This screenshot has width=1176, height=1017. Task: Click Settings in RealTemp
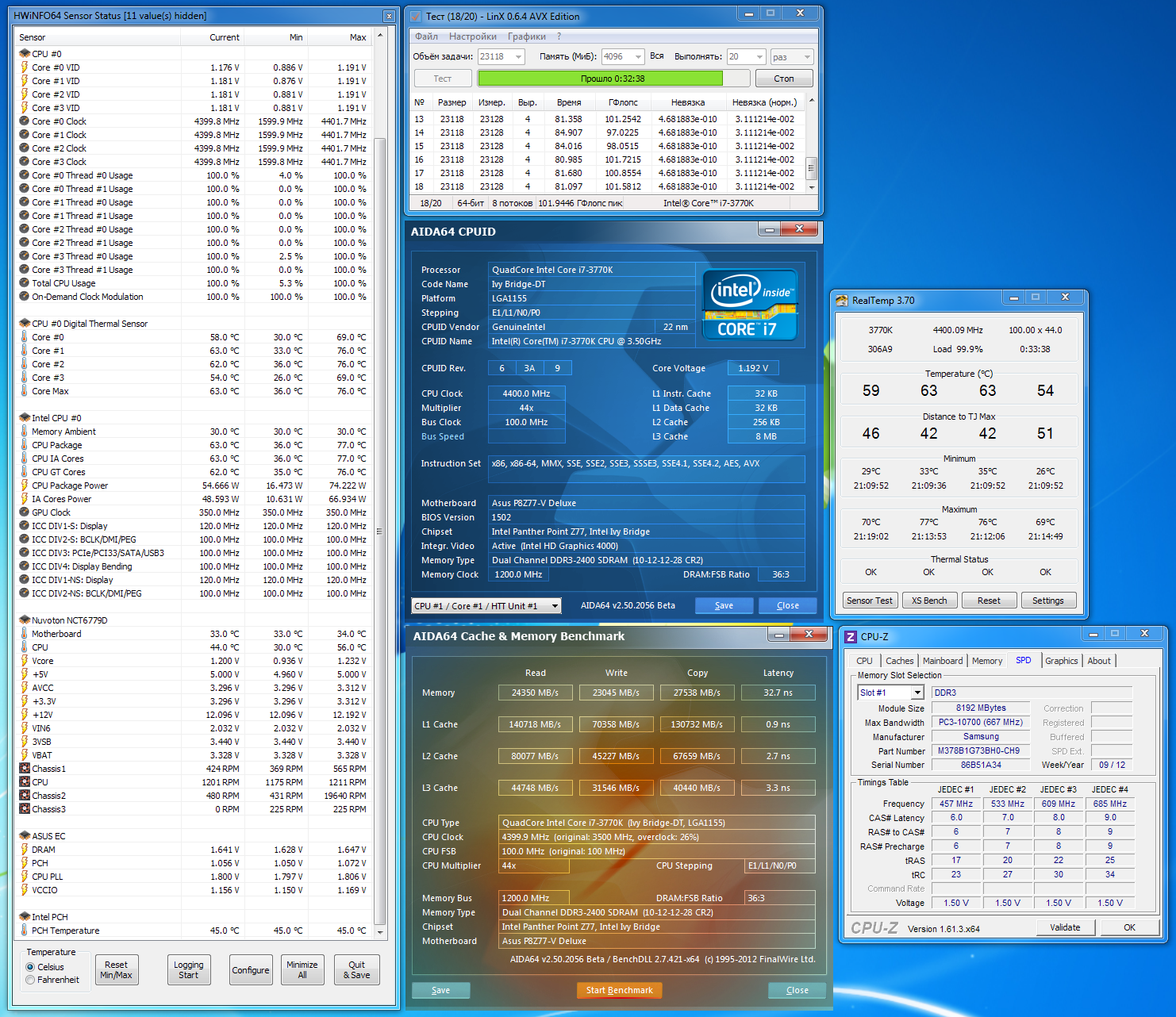(1047, 601)
